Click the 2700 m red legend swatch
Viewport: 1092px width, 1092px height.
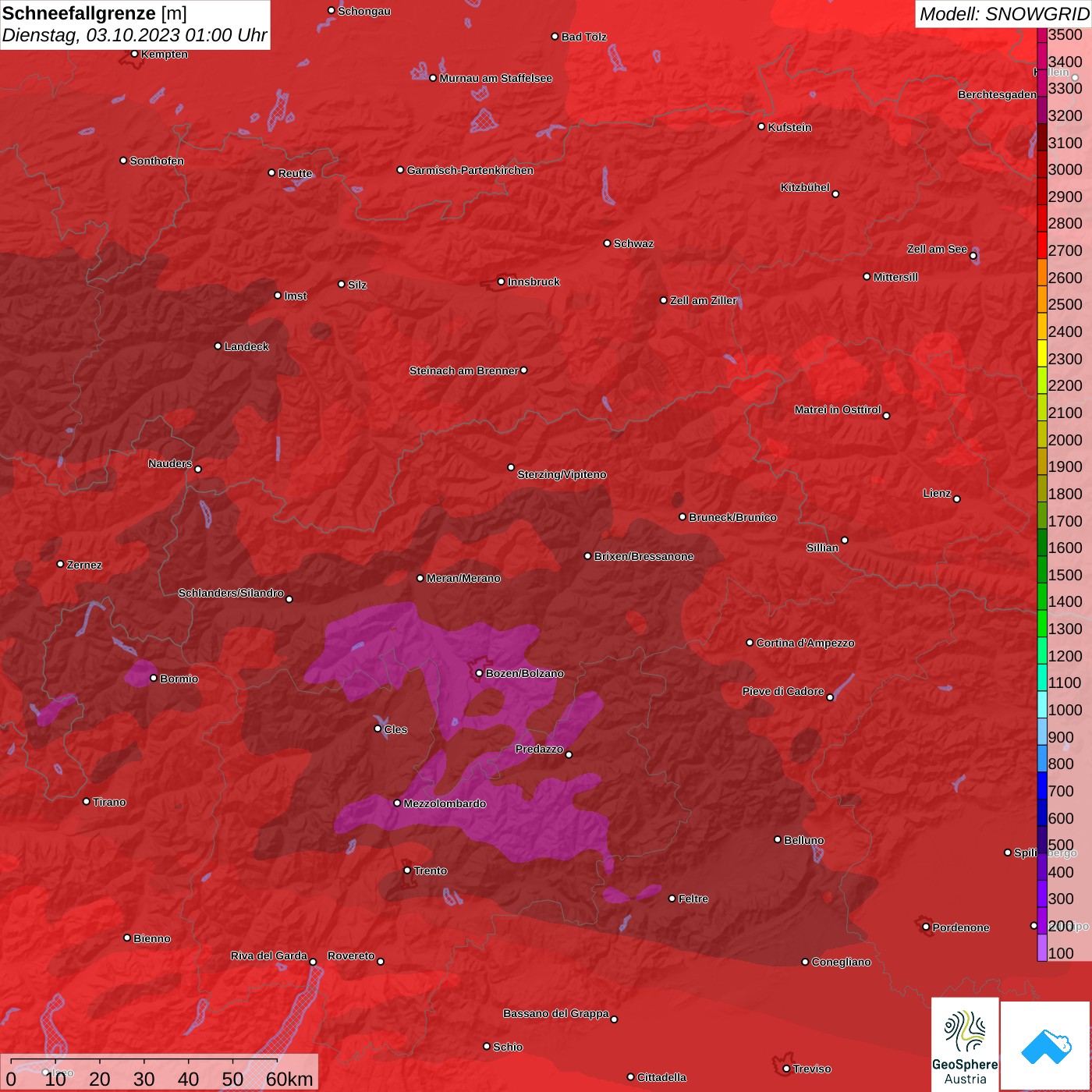pos(1042,246)
